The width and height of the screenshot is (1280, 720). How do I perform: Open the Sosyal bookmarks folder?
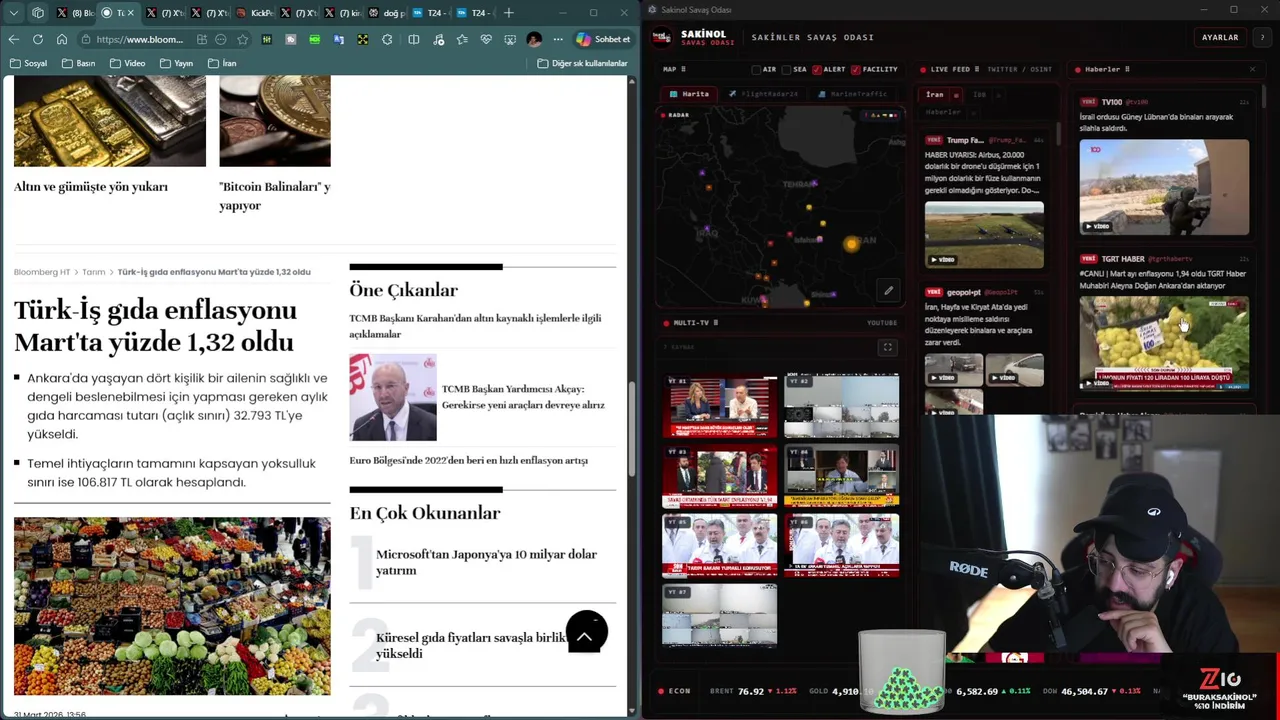coord(29,63)
